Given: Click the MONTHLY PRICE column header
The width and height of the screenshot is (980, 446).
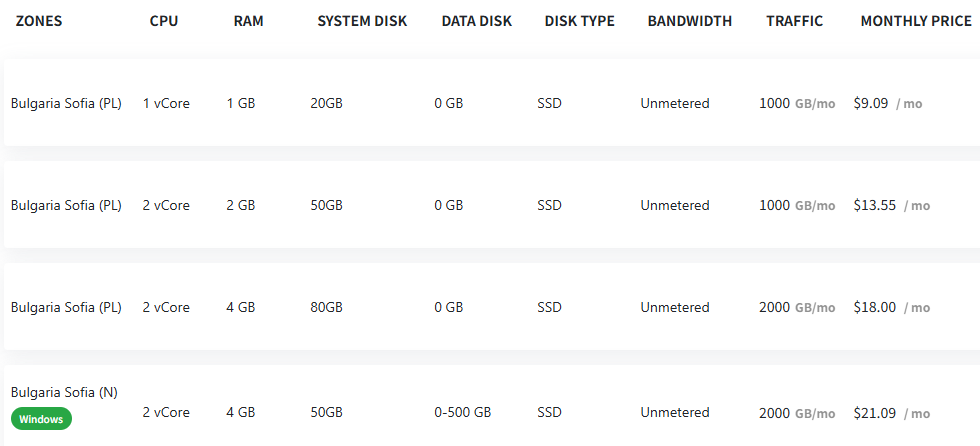Looking at the screenshot, I should 916,21.
